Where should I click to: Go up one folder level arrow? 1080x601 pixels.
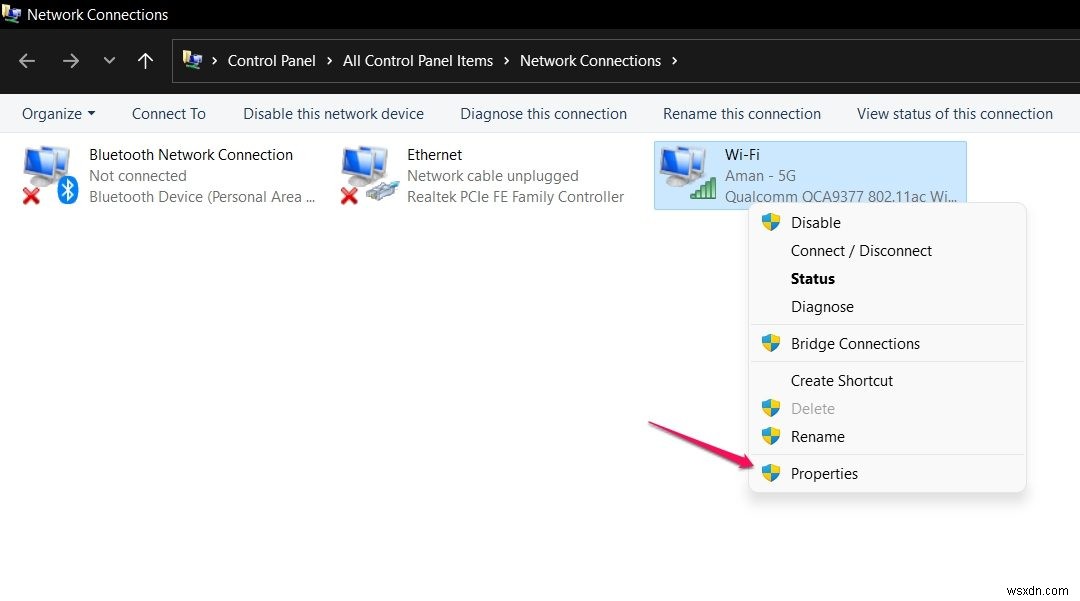[145, 61]
